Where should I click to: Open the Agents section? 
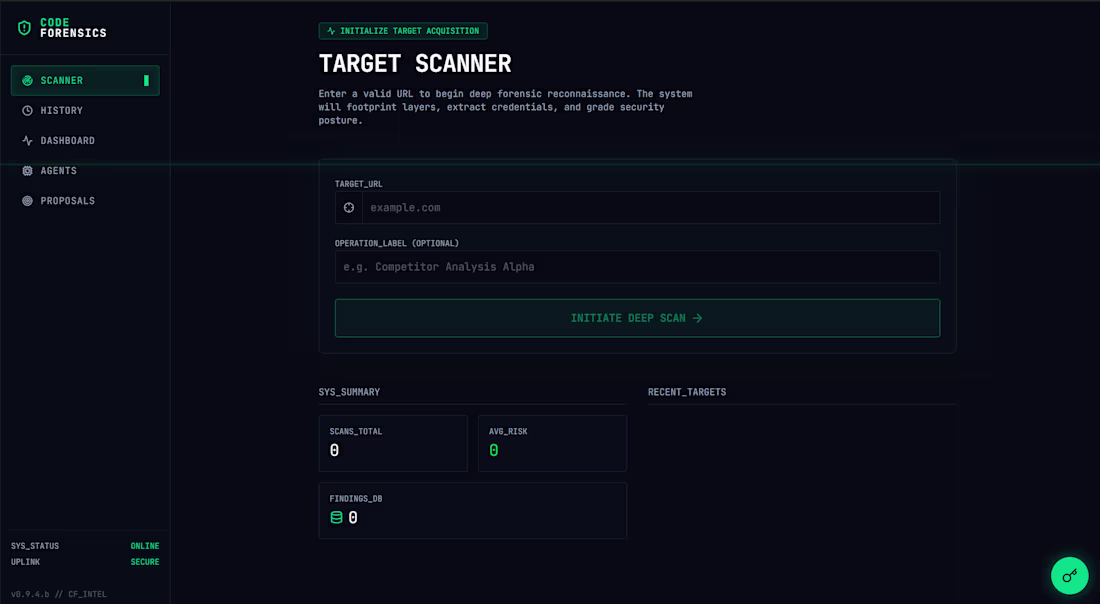coord(85,171)
